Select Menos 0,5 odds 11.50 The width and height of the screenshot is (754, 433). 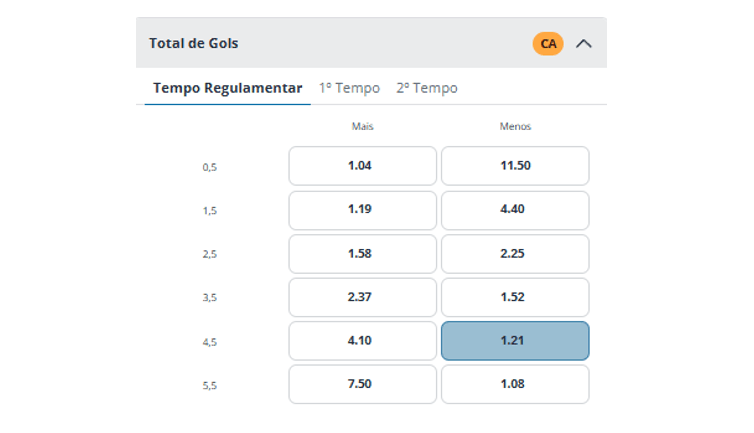(515, 166)
